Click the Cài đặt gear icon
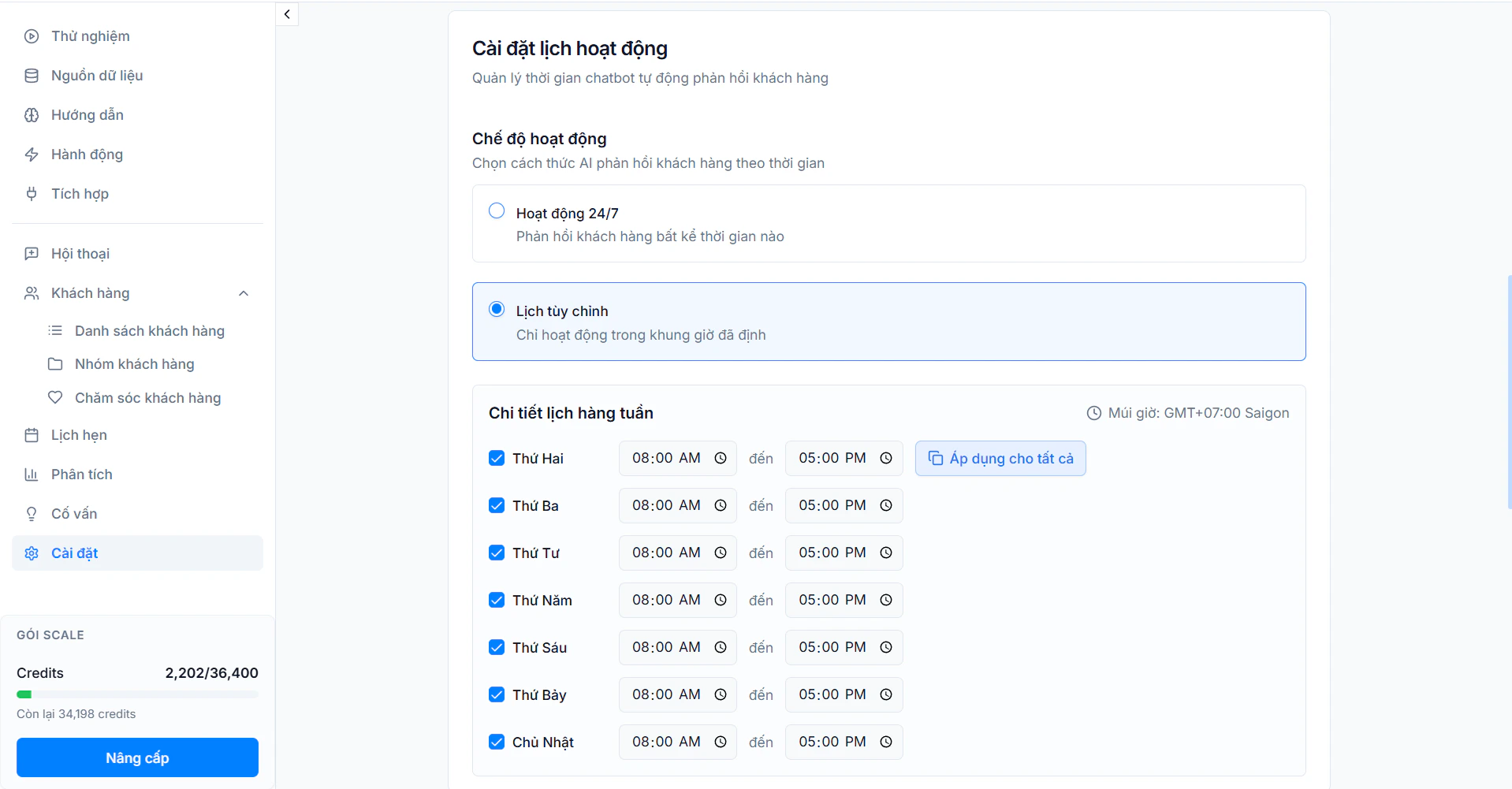Screen dimensions: 1512x789 [32, 553]
